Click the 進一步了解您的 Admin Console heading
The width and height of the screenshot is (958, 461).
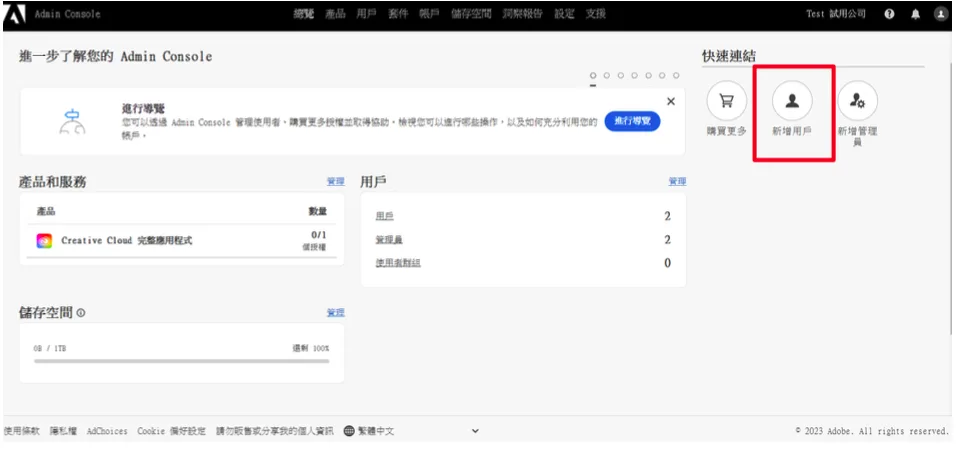pos(115,56)
